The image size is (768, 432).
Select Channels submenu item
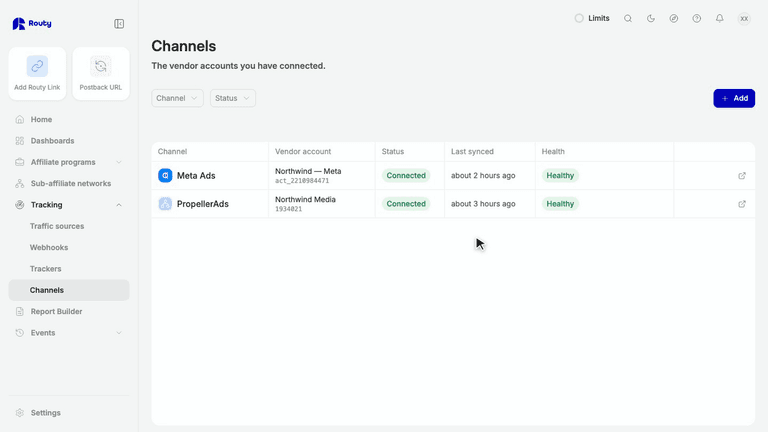tap(69, 290)
